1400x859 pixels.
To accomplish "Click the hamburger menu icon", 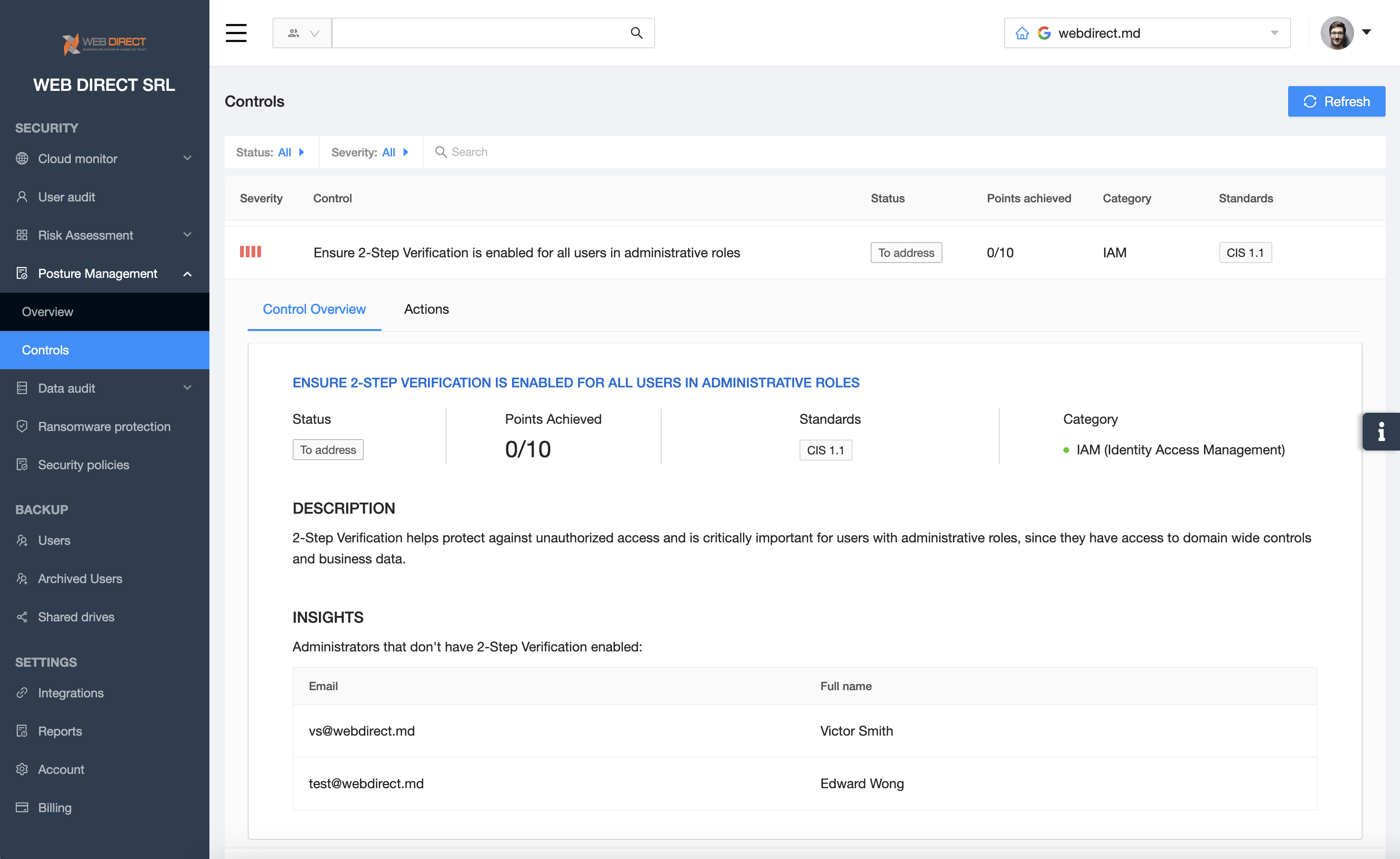I will click(x=236, y=33).
